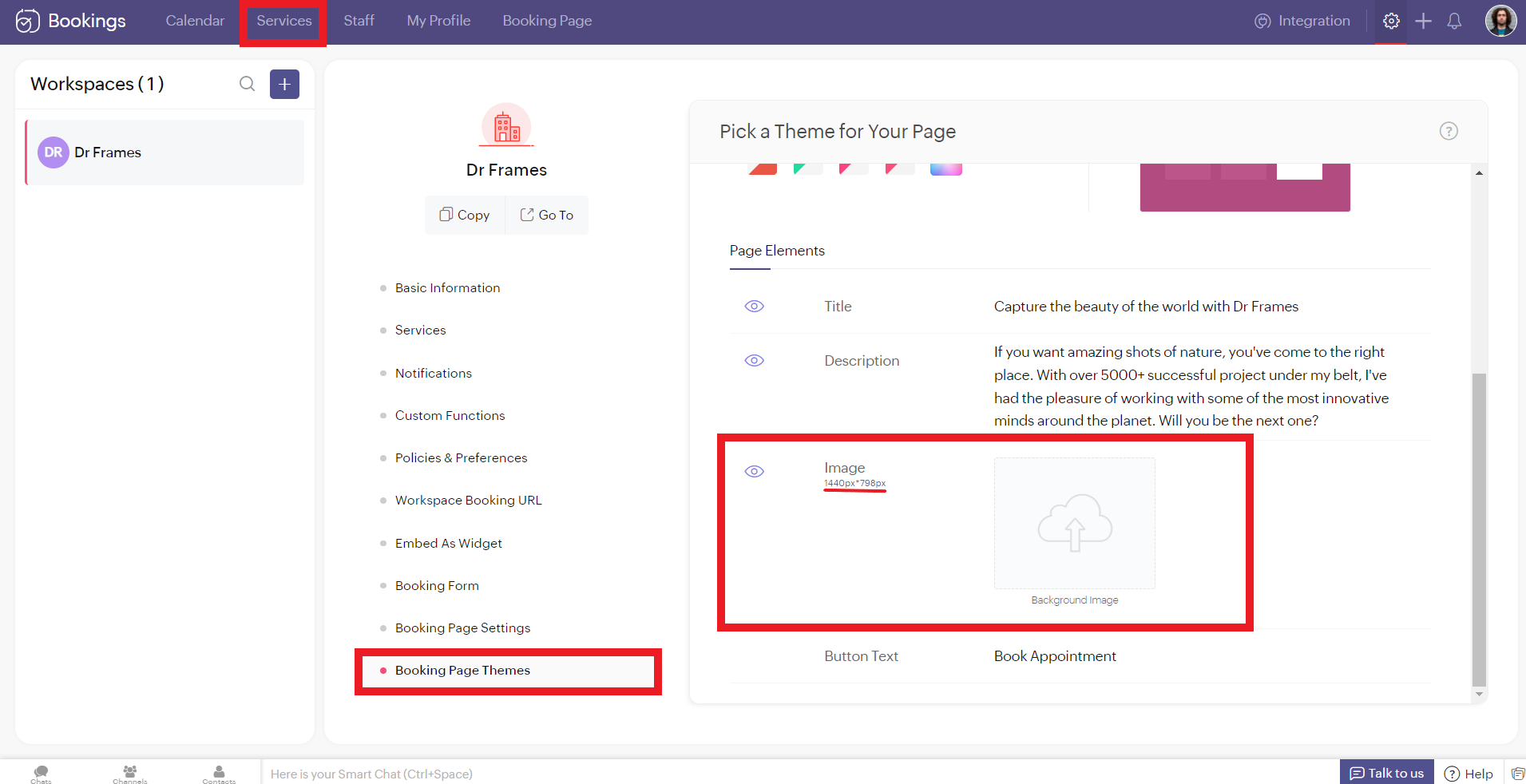Viewport: 1526px width, 784px height.
Task: Edit the Title text field
Action: pyautogui.click(x=1146, y=307)
